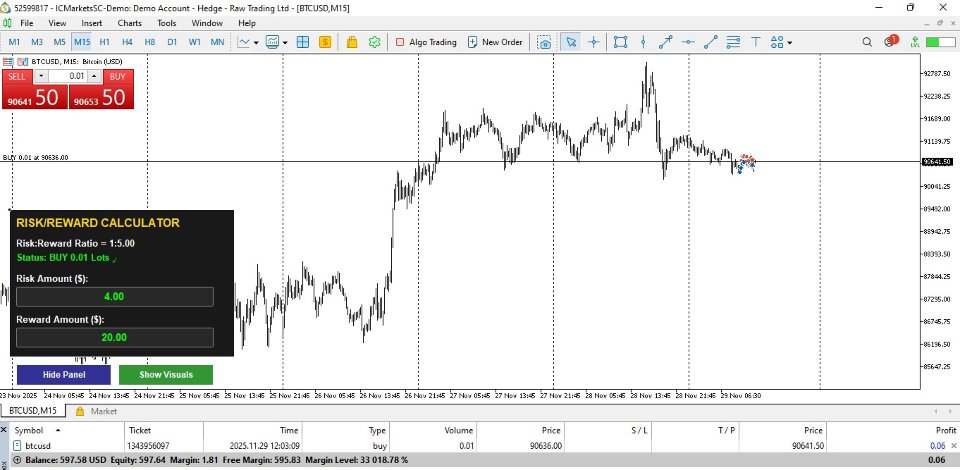Screen dimensions: 960x470
Task: Switch to H1 timeframe
Action: pyautogui.click(x=105, y=42)
